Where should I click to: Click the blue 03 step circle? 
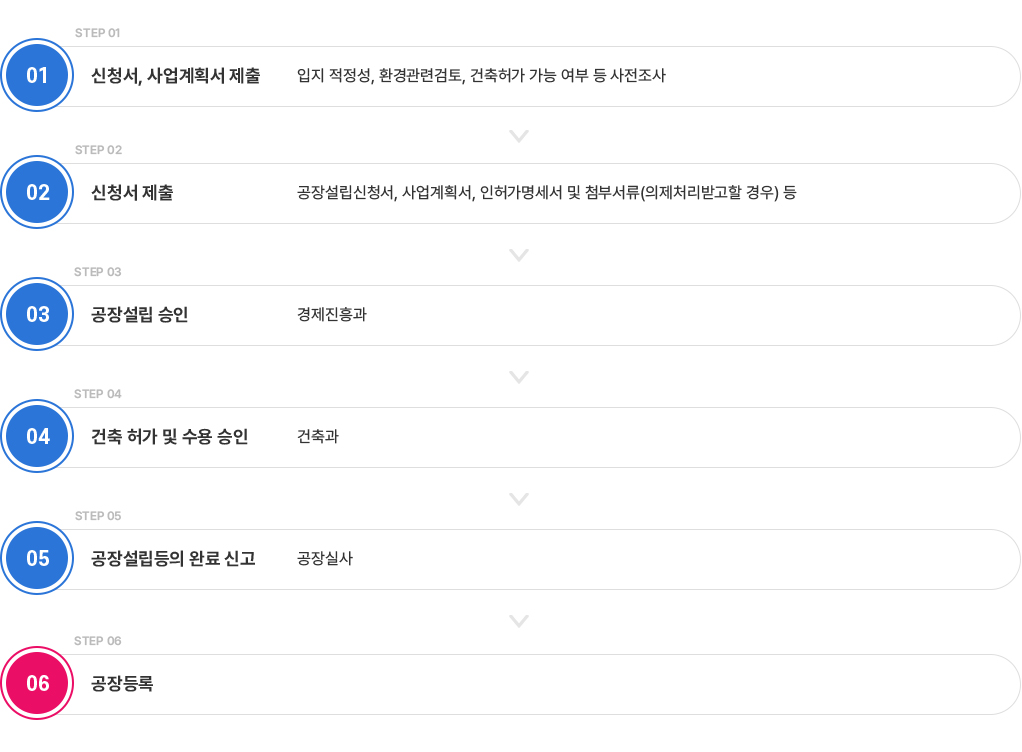(37, 315)
